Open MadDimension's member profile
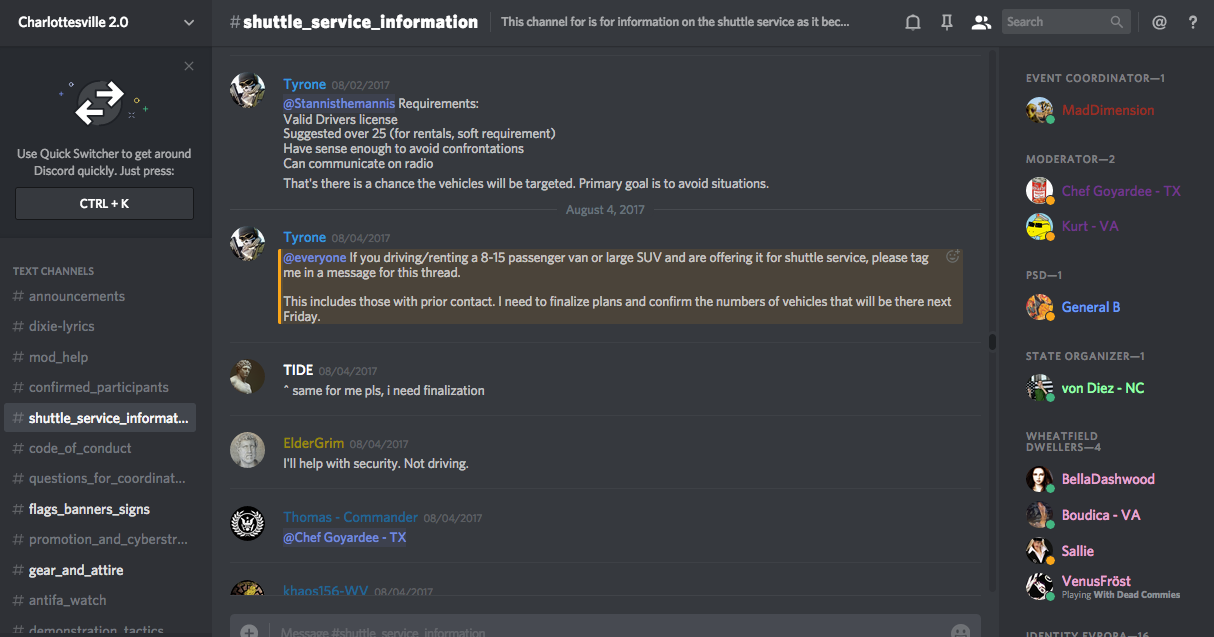1214x637 pixels. pyautogui.click(x=1107, y=110)
